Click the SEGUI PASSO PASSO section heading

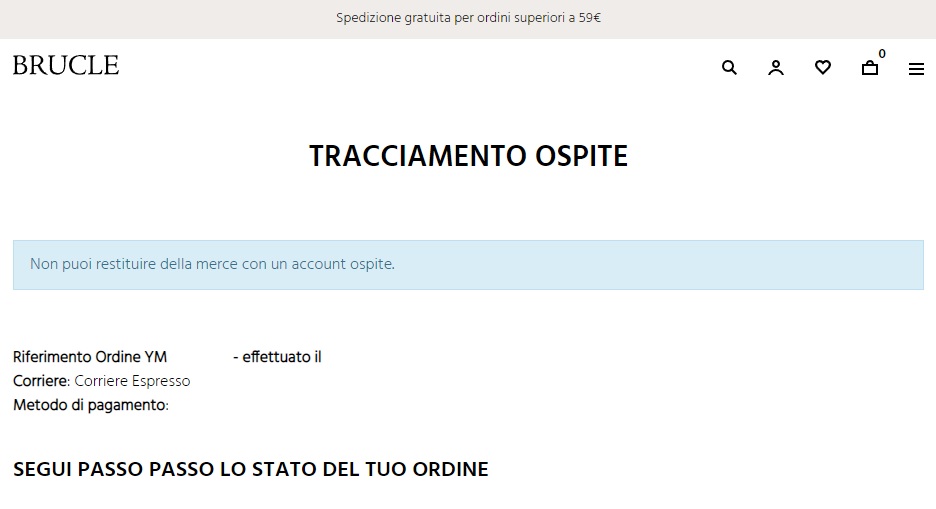(x=250, y=469)
